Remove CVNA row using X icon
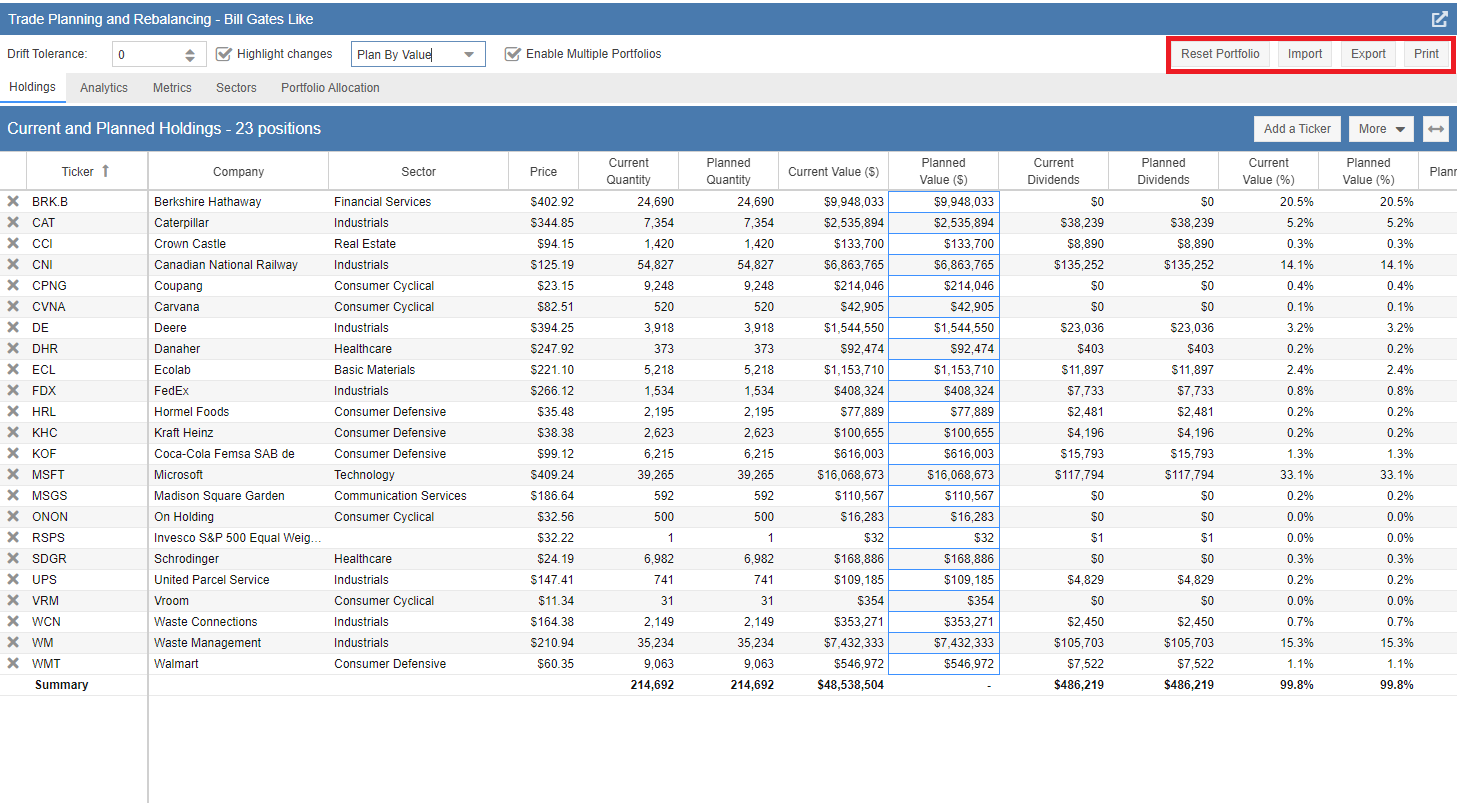 (13, 306)
